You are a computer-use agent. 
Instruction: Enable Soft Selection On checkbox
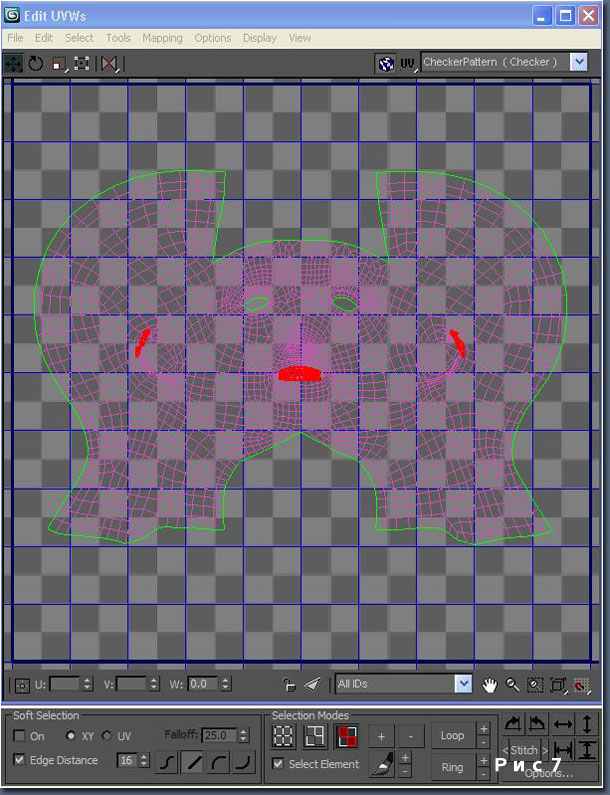point(20,736)
